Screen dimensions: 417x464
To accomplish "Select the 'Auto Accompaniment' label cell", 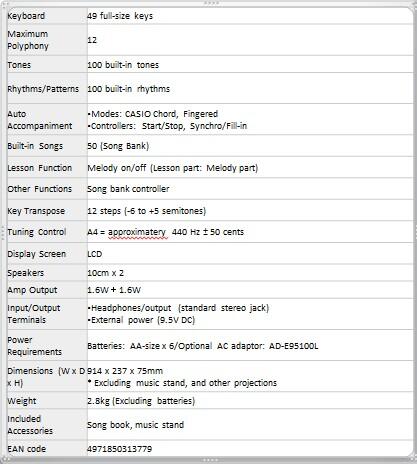I will (47, 120).
